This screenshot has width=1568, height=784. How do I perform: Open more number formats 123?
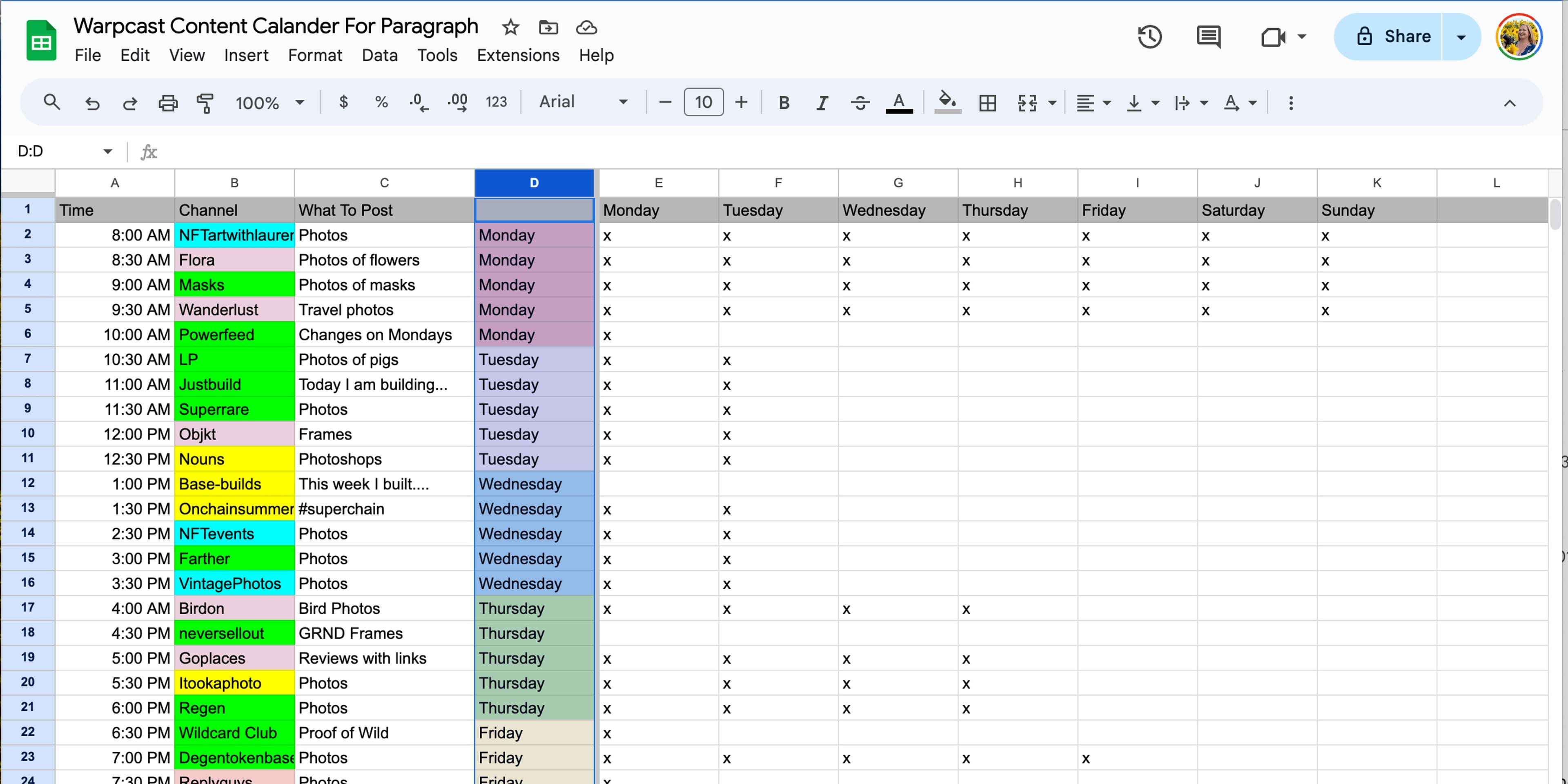pos(496,102)
